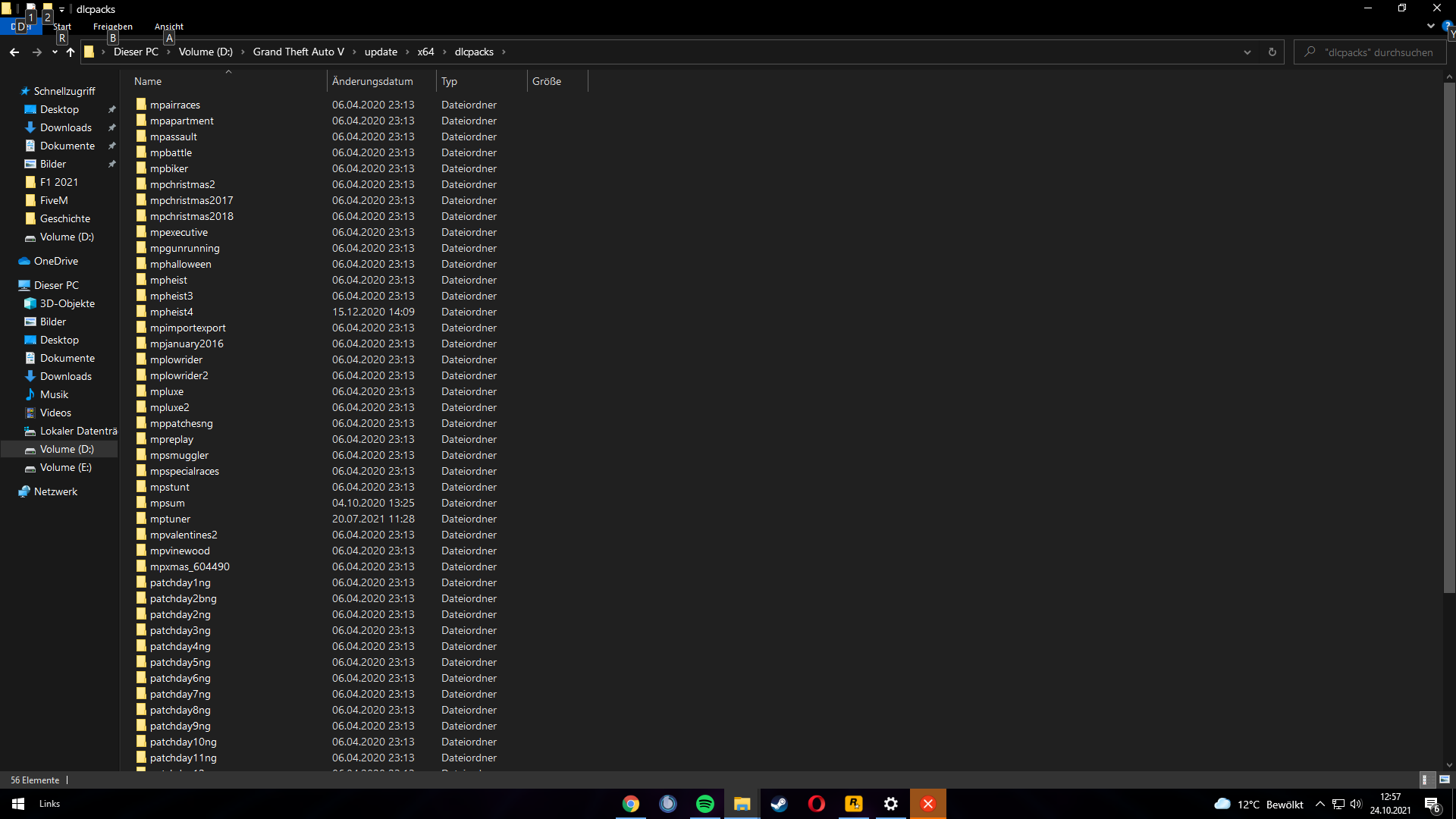Open the x64 breadcrumb folder dropdown

click(442, 52)
